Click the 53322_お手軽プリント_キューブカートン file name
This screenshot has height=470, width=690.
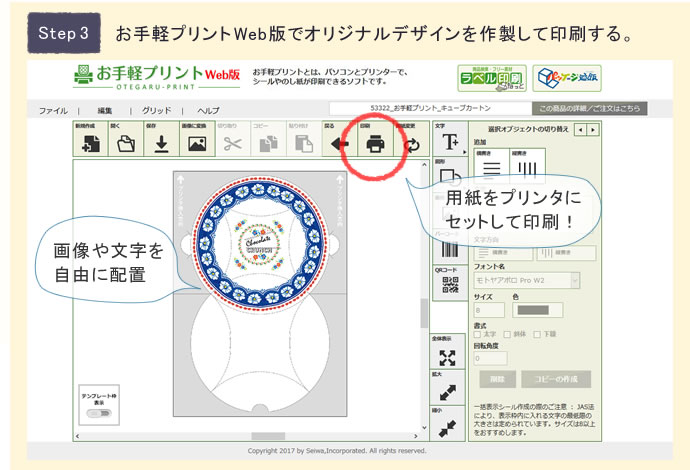(x=430, y=108)
